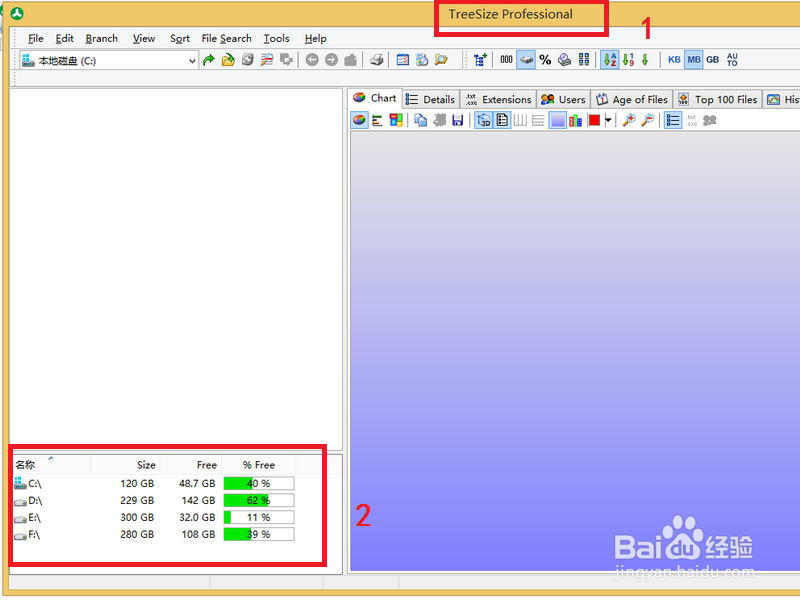Open the Tools menu

pyautogui.click(x=277, y=39)
